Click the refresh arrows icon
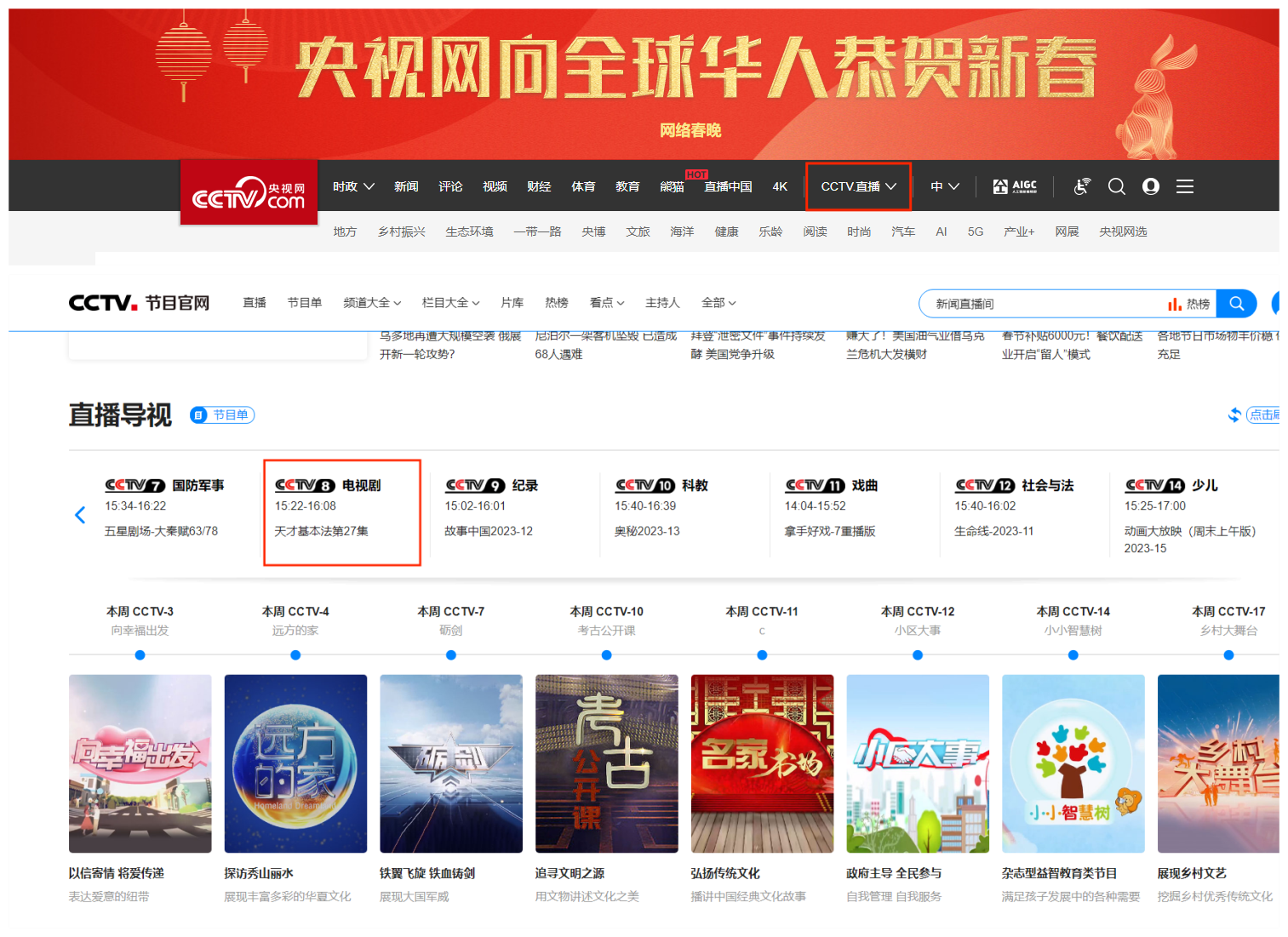Viewport: 1288px width, 937px height. coord(1234,414)
